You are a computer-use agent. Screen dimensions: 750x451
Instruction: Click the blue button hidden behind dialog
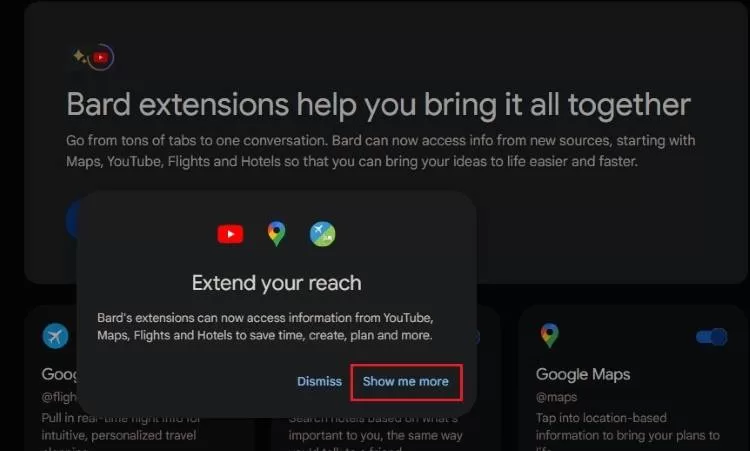pyautogui.click(x=72, y=220)
